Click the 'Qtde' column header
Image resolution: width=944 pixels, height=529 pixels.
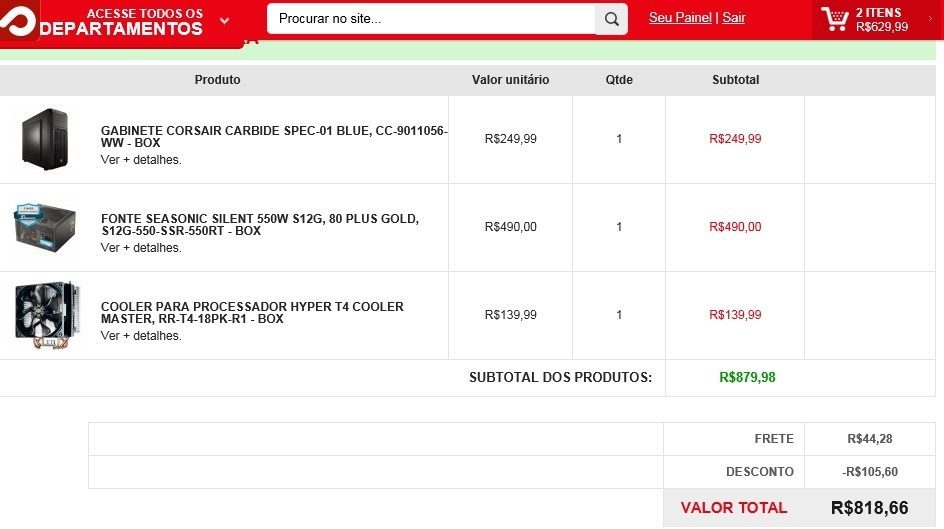coord(619,79)
